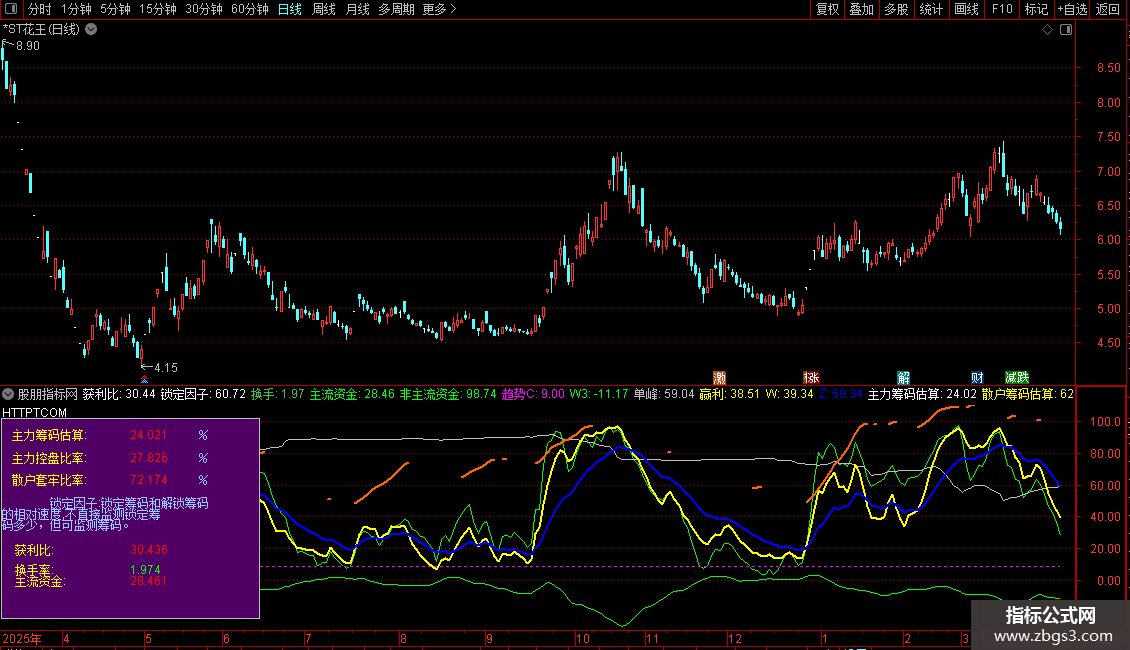Select the 周线 weekly chart tab
The height and width of the screenshot is (650, 1130).
click(x=324, y=9)
